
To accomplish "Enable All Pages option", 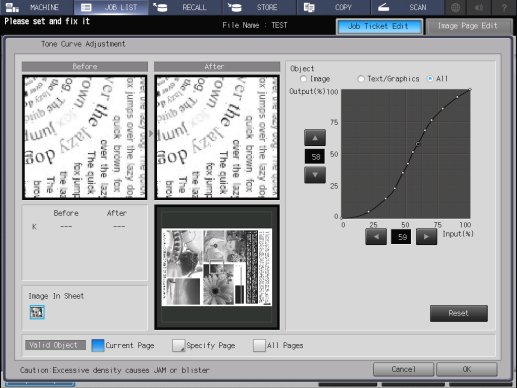I will [x=259, y=345].
